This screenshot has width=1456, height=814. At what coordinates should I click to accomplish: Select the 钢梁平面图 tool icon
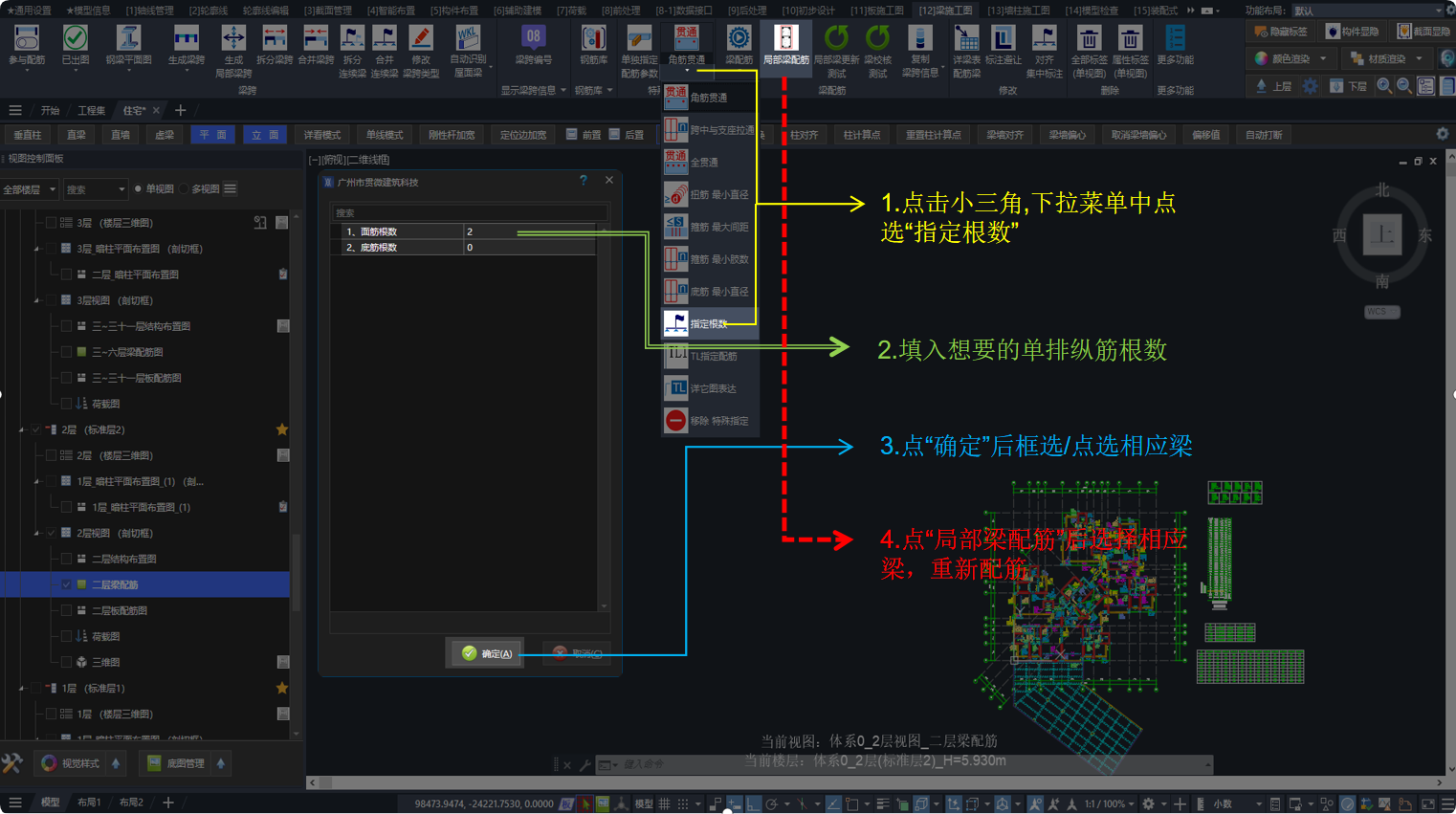[x=128, y=40]
